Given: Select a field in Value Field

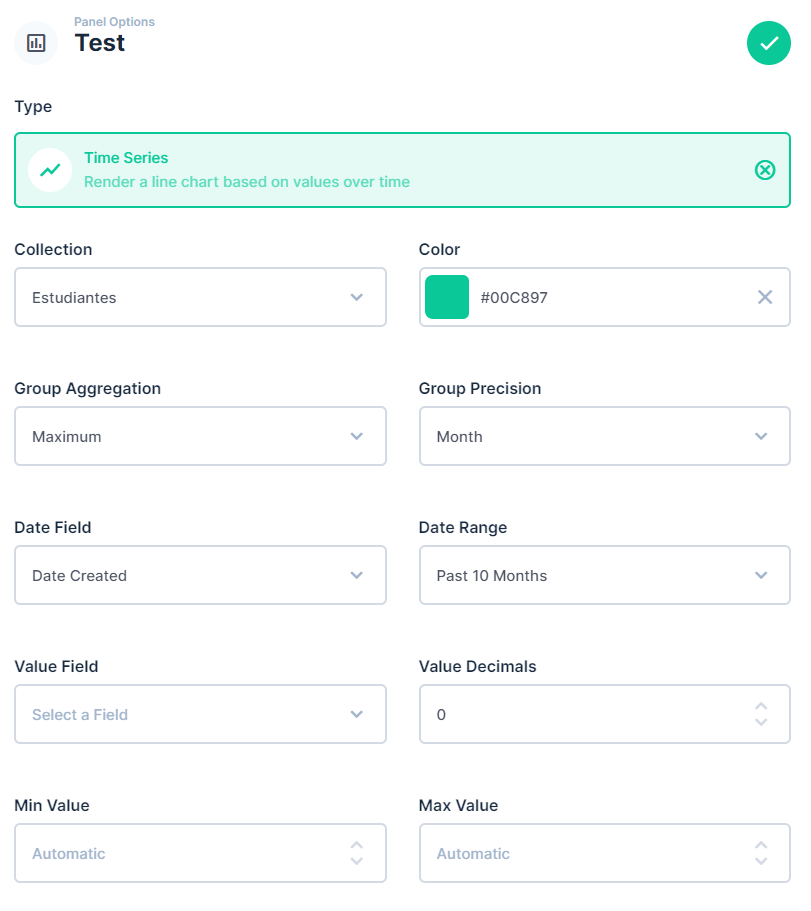Looking at the screenshot, I should tap(200, 714).
